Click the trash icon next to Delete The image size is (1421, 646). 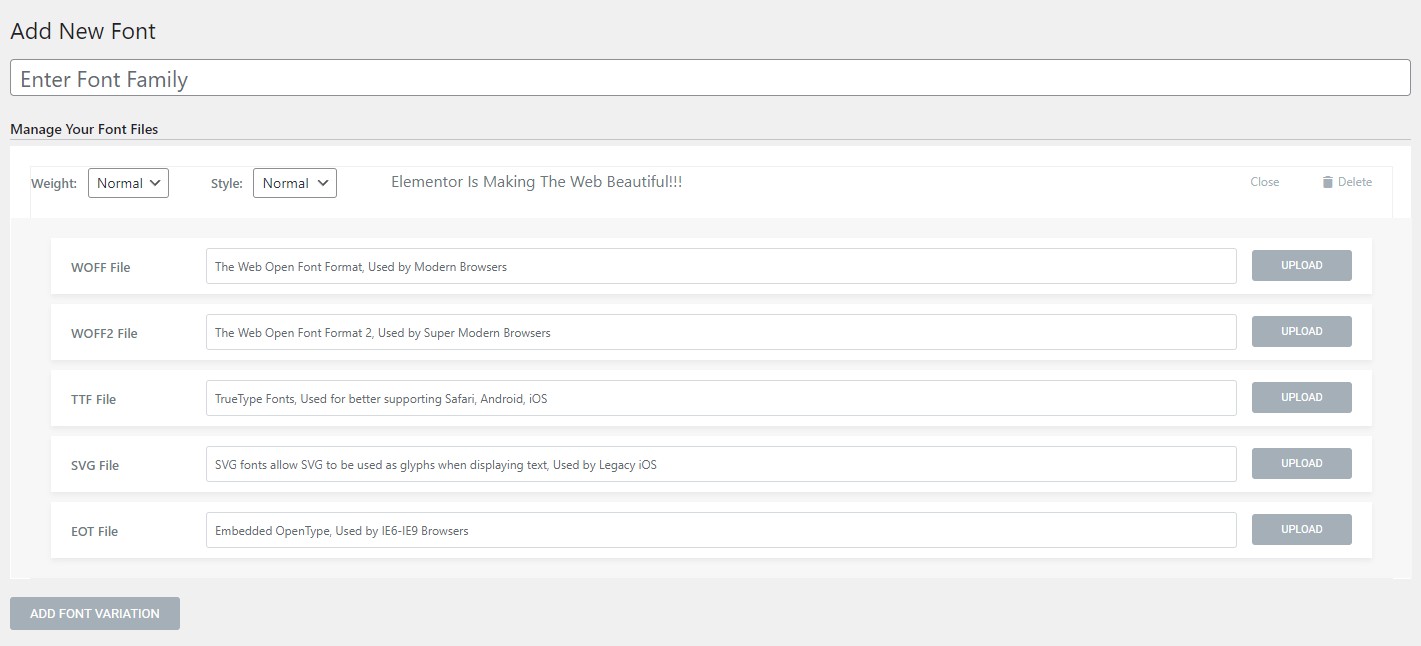pyautogui.click(x=1327, y=182)
